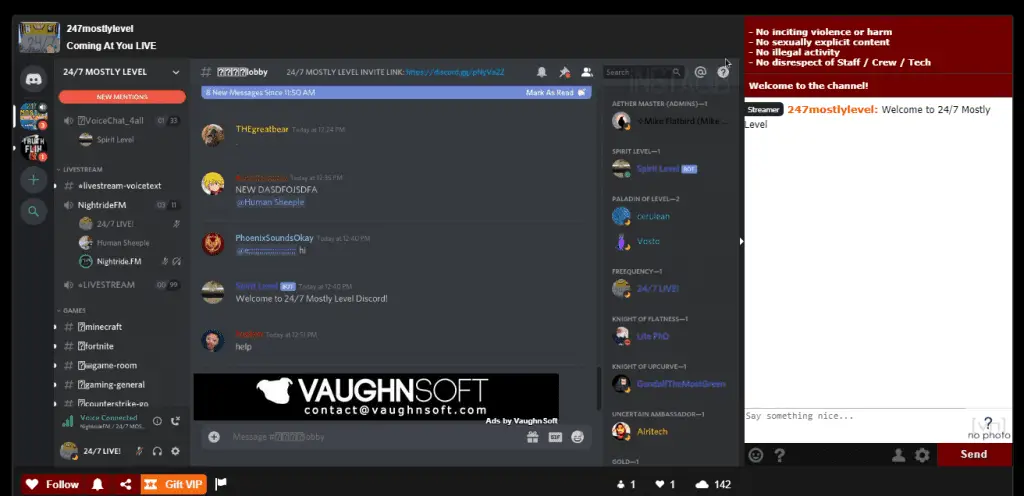Toggle channel notification bell in Discord header

click(x=541, y=72)
